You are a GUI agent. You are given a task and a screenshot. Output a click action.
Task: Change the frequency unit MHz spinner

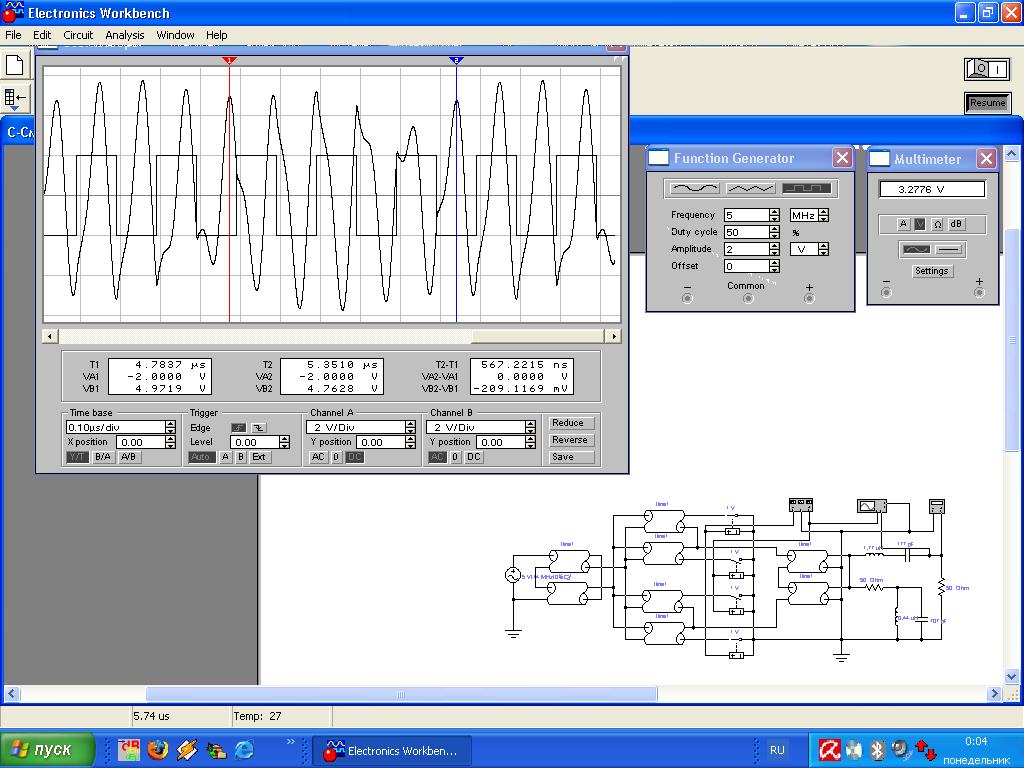pyautogui.click(x=824, y=215)
